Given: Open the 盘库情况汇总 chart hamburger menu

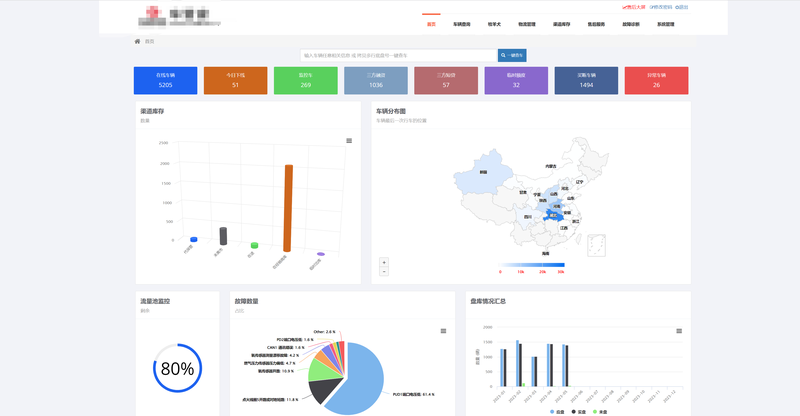Looking at the screenshot, I should (x=679, y=331).
